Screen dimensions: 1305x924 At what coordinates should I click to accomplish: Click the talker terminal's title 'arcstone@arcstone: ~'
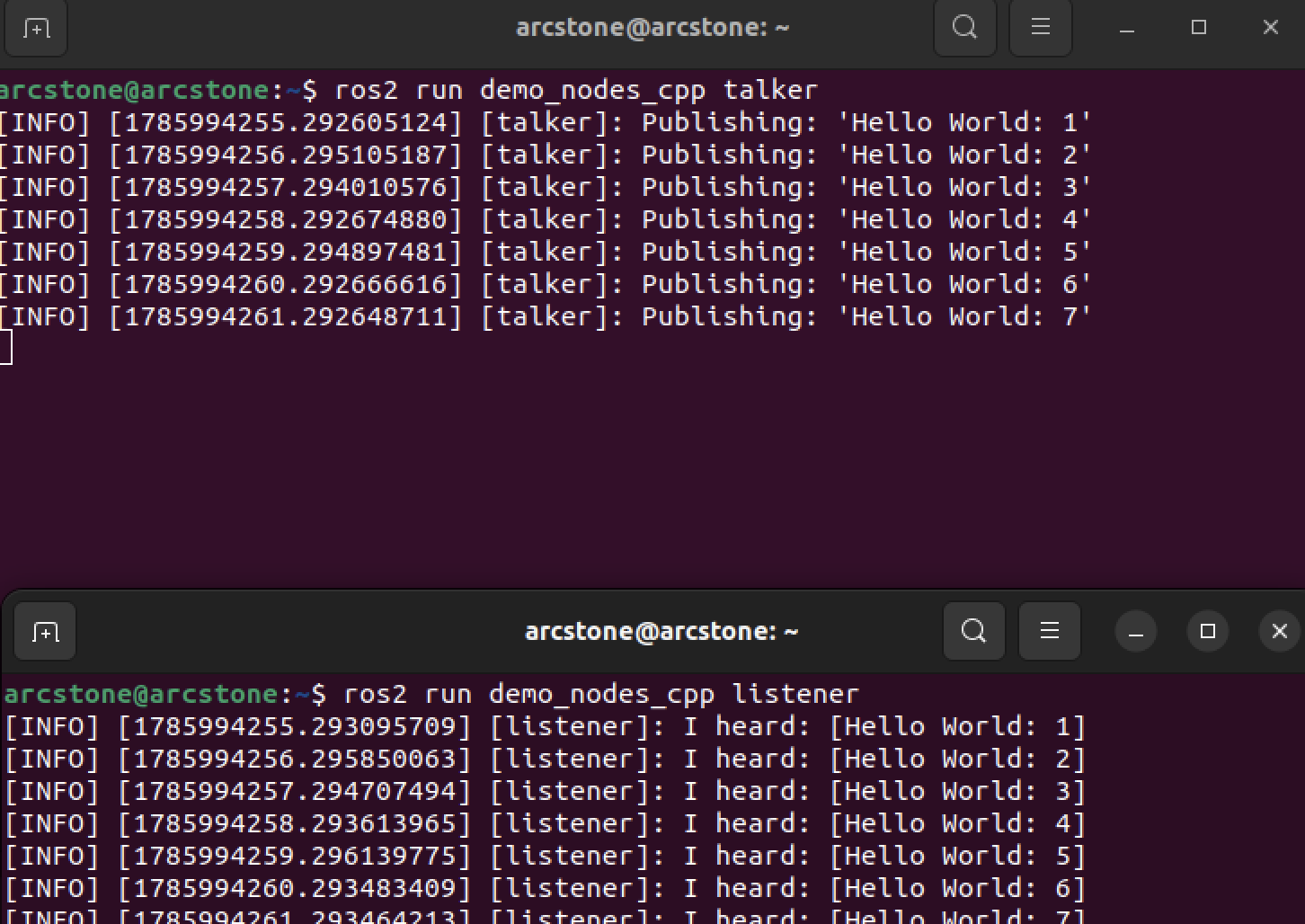tap(652, 28)
